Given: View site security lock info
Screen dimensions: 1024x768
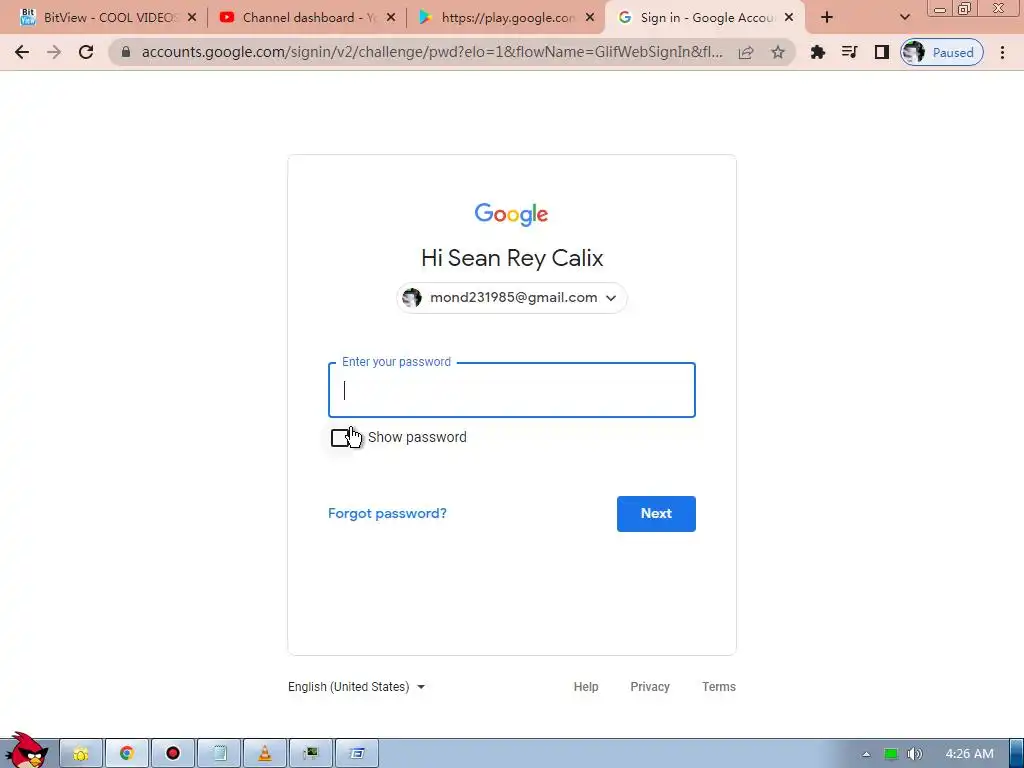Looking at the screenshot, I should tap(126, 52).
